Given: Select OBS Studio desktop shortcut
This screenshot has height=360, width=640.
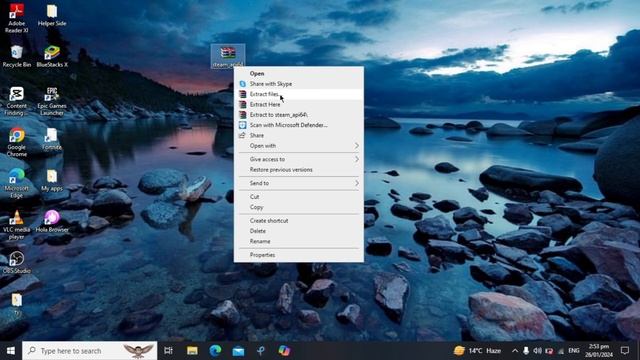Looking at the screenshot, I should (16, 262).
